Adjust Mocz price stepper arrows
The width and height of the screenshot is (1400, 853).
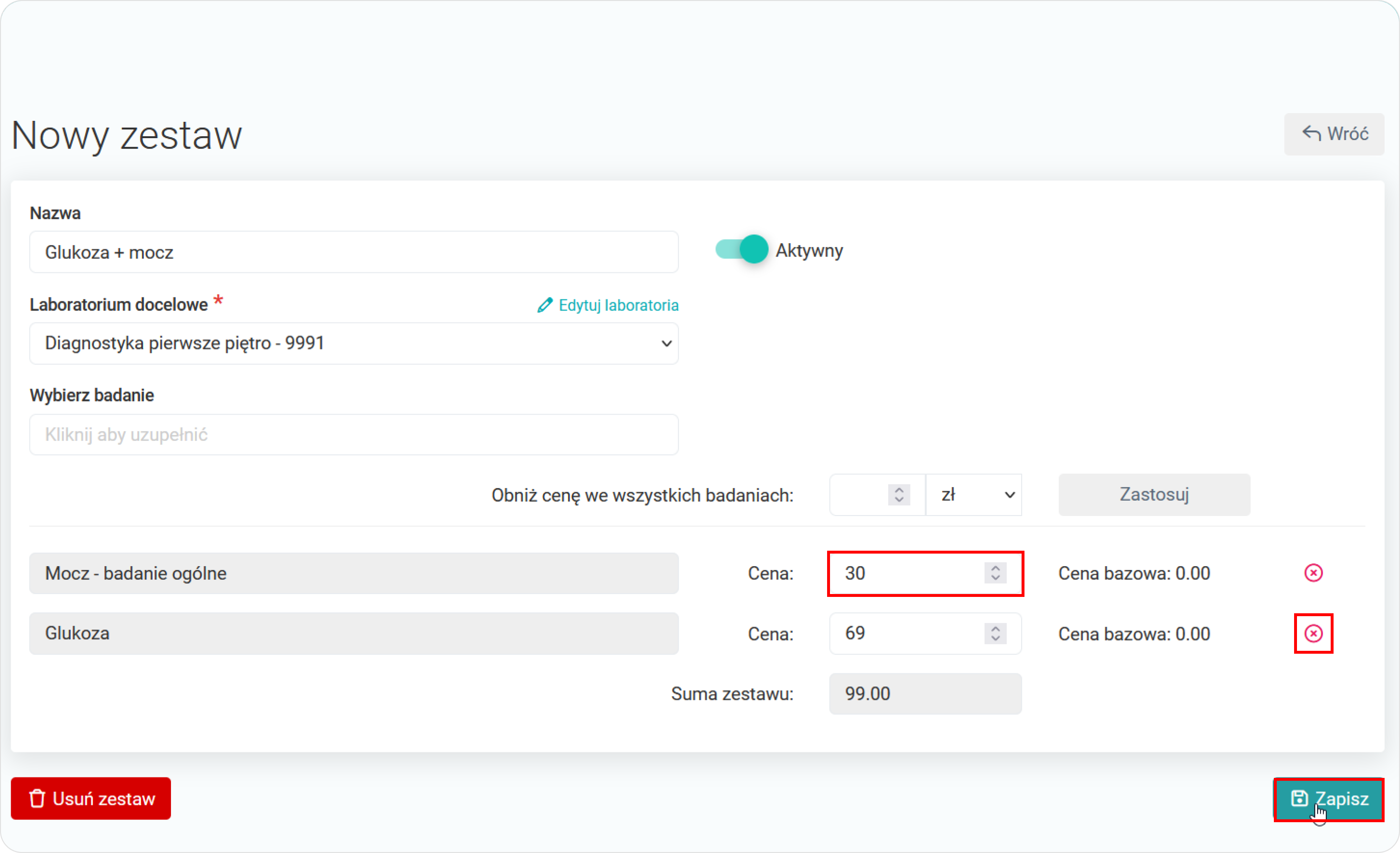point(996,573)
